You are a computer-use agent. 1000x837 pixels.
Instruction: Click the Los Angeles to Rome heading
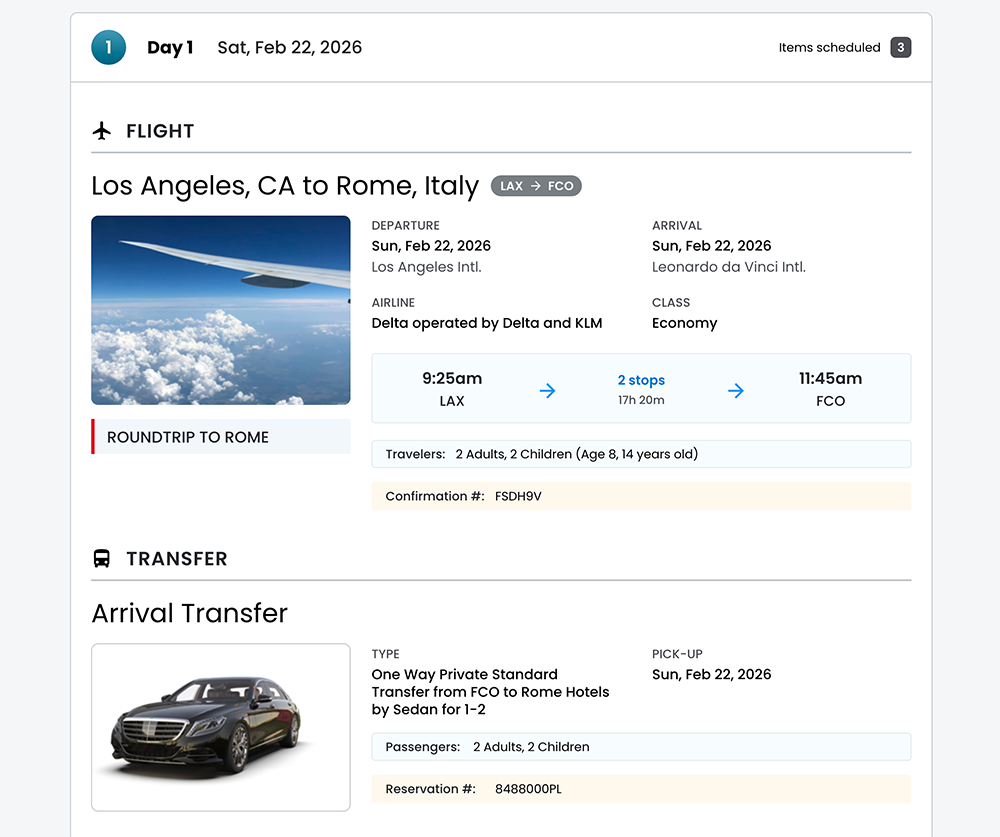pos(285,186)
